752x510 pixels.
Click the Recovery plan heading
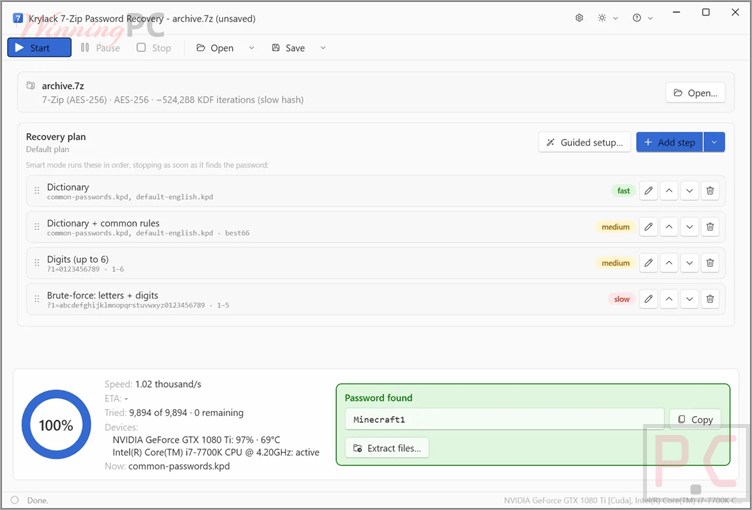click(56, 137)
